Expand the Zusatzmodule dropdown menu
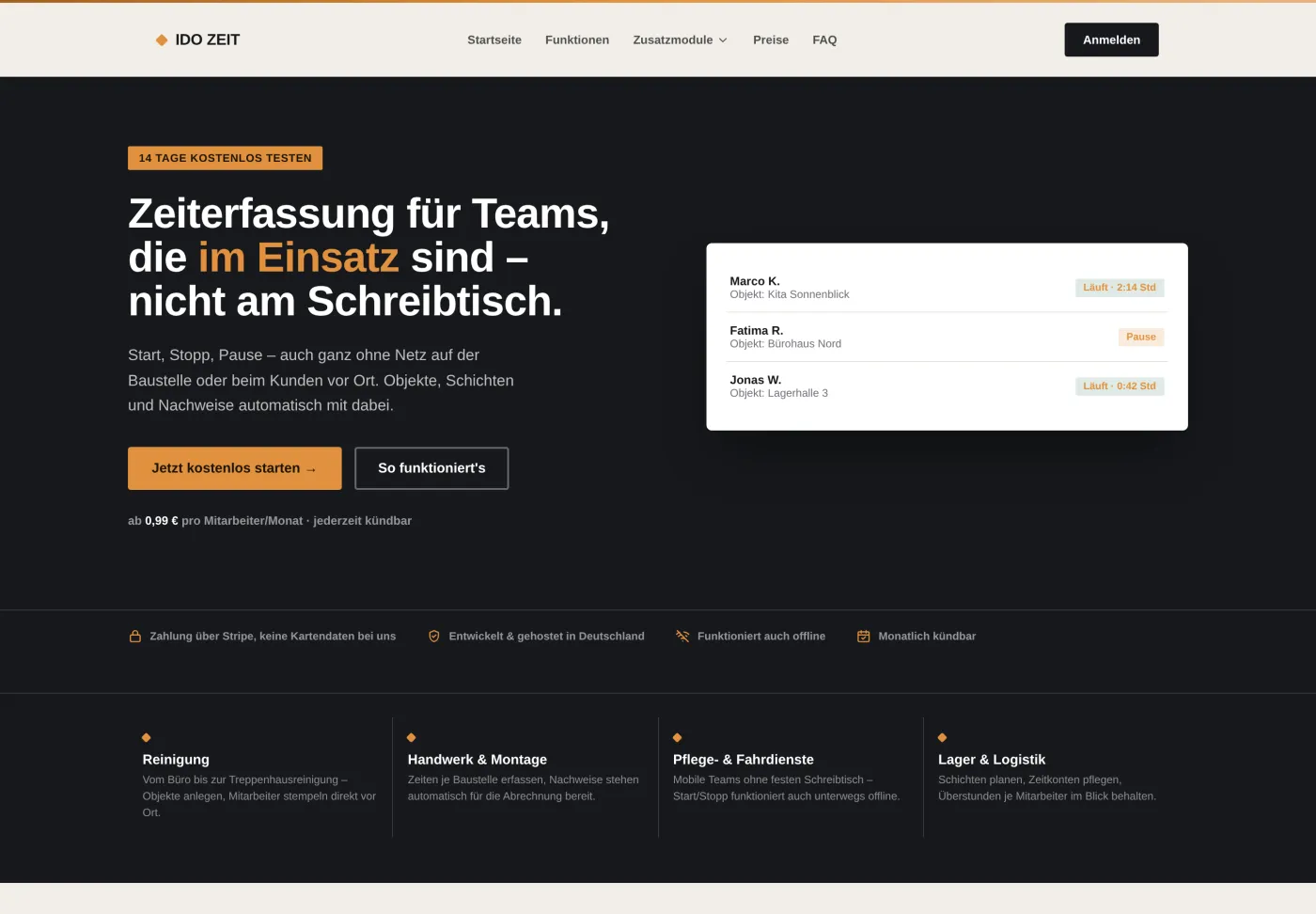This screenshot has height=914, width=1316. tap(681, 39)
